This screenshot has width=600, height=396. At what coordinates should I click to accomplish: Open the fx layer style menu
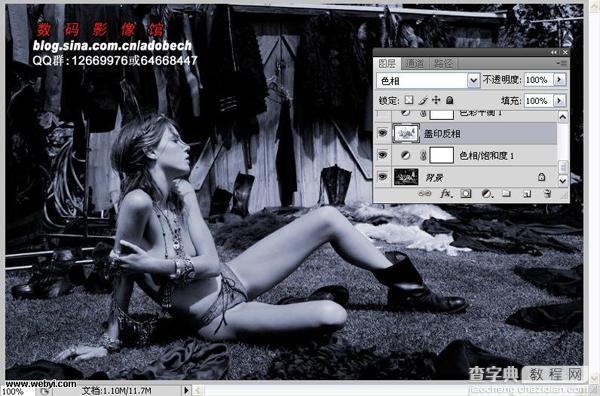[x=445, y=194]
